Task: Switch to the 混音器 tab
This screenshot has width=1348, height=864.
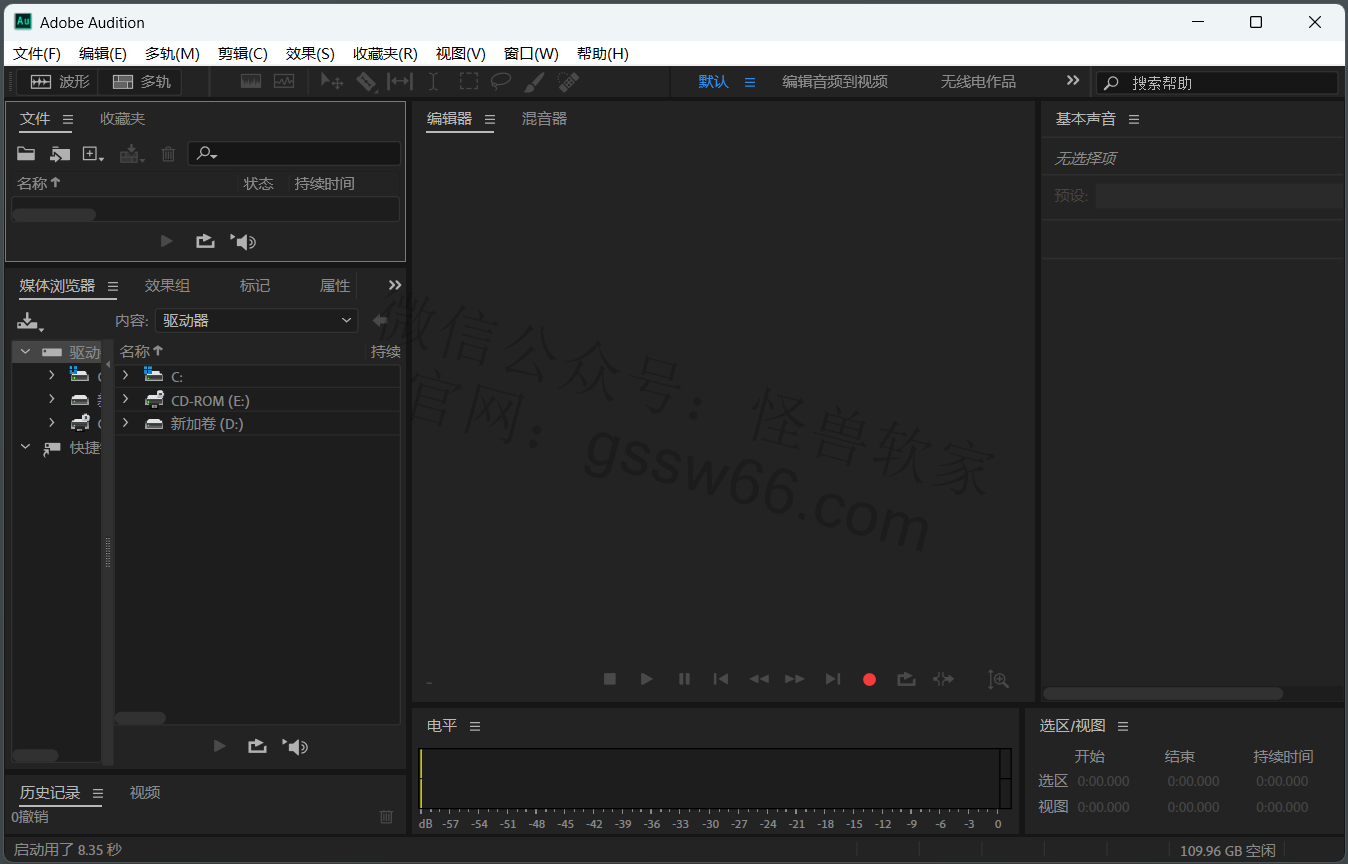Action: (x=544, y=119)
